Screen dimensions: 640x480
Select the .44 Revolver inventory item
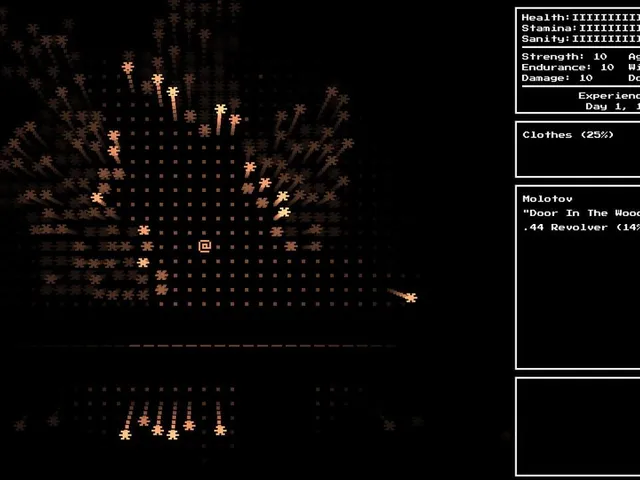point(581,227)
